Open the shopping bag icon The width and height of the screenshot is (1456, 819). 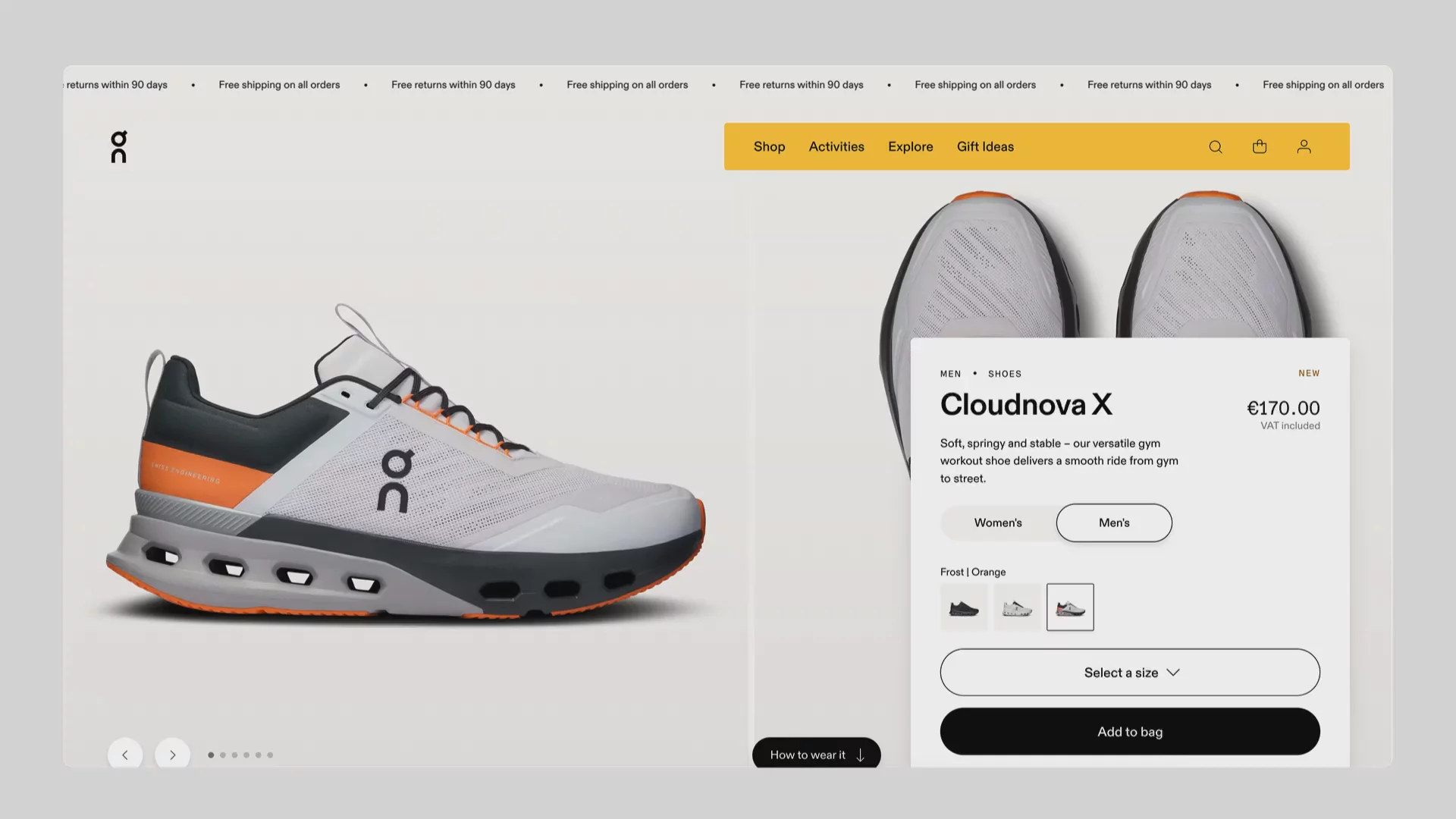pos(1260,147)
